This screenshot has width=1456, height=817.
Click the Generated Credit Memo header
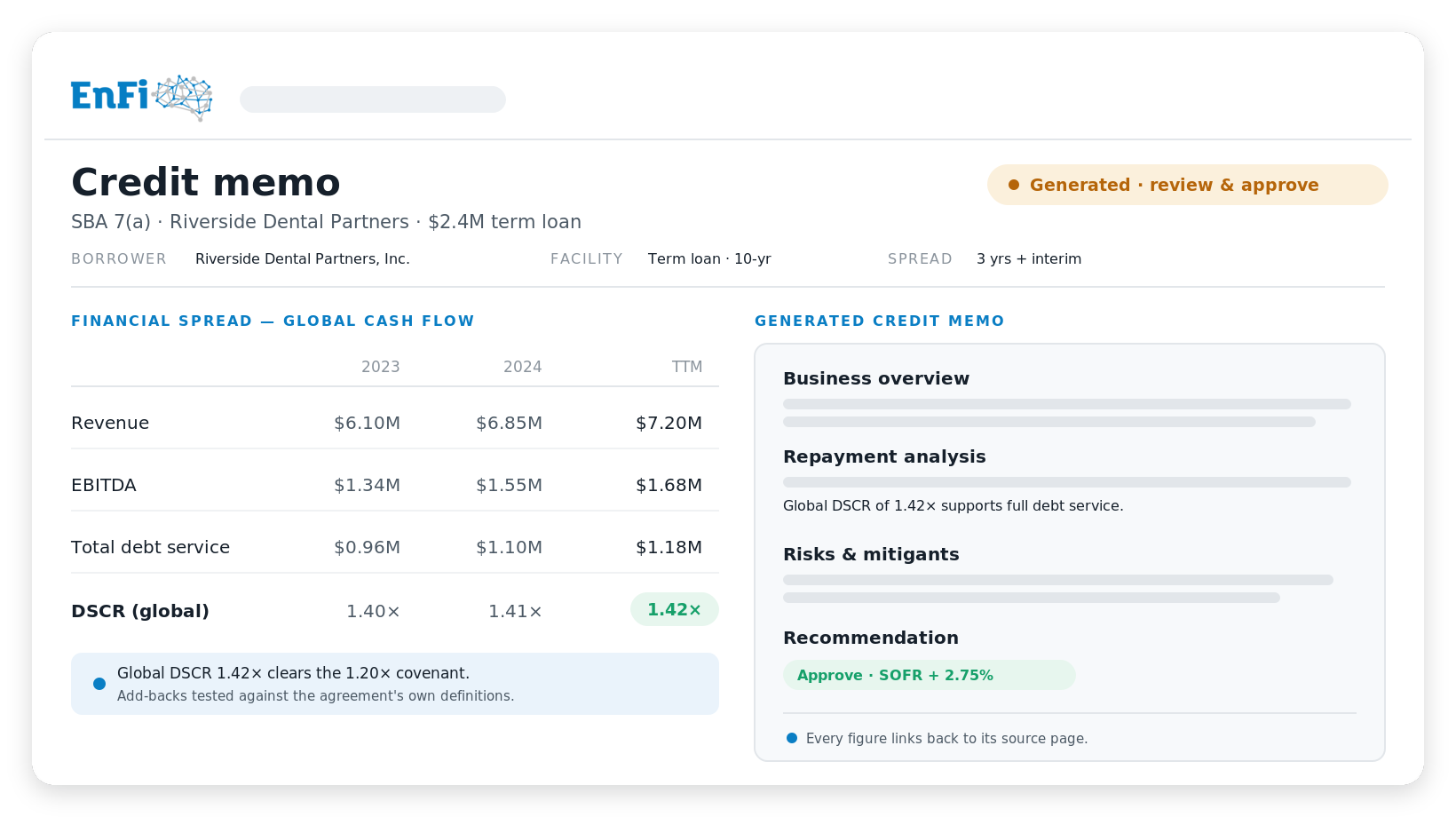[x=879, y=321]
